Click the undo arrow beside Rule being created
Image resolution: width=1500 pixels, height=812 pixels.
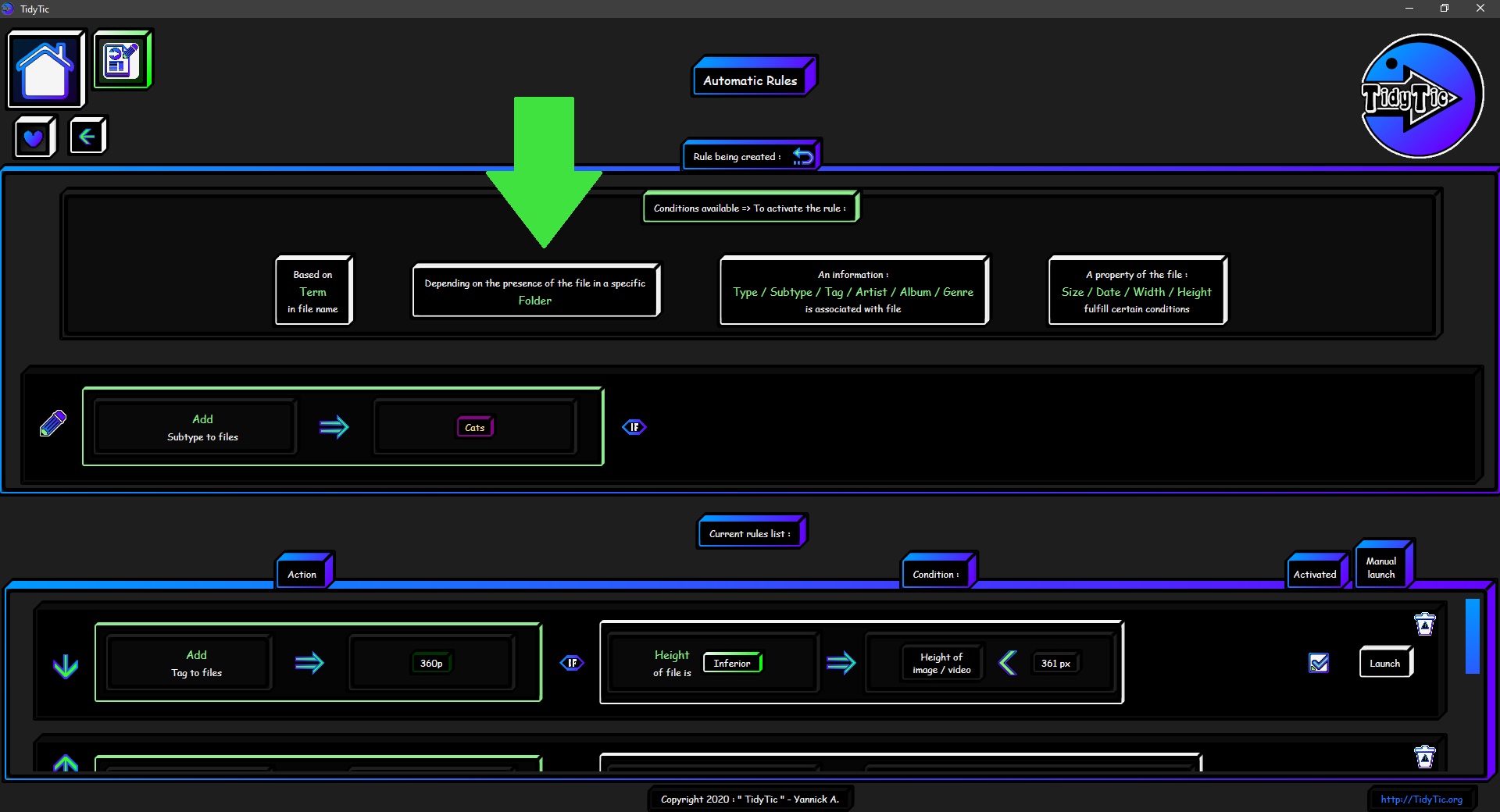(802, 156)
